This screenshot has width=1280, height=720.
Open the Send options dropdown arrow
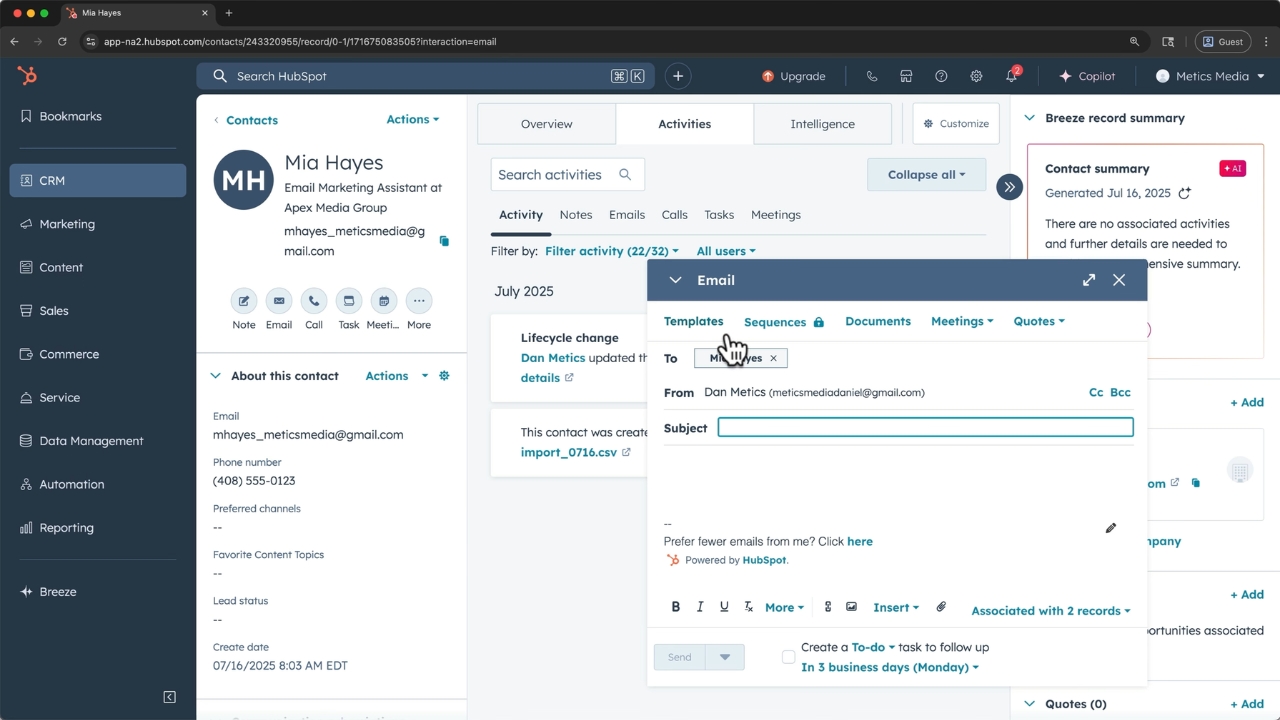pyautogui.click(x=725, y=657)
